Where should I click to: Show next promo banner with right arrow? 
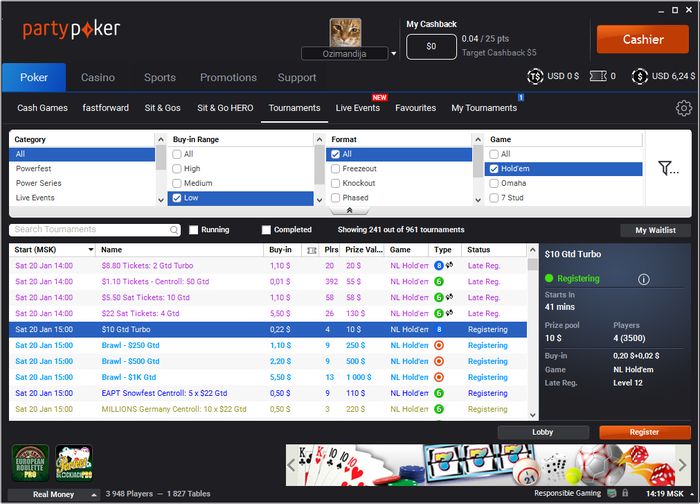pyautogui.click(x=682, y=465)
